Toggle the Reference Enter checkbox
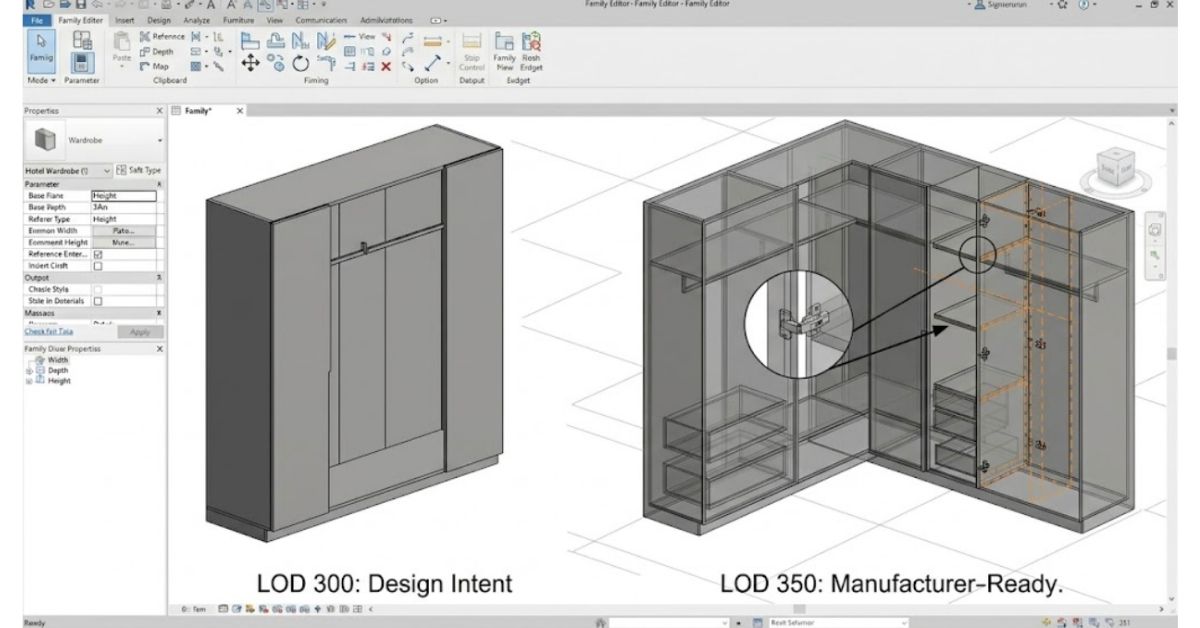Viewport: 1200px width, 628px height. [97, 255]
